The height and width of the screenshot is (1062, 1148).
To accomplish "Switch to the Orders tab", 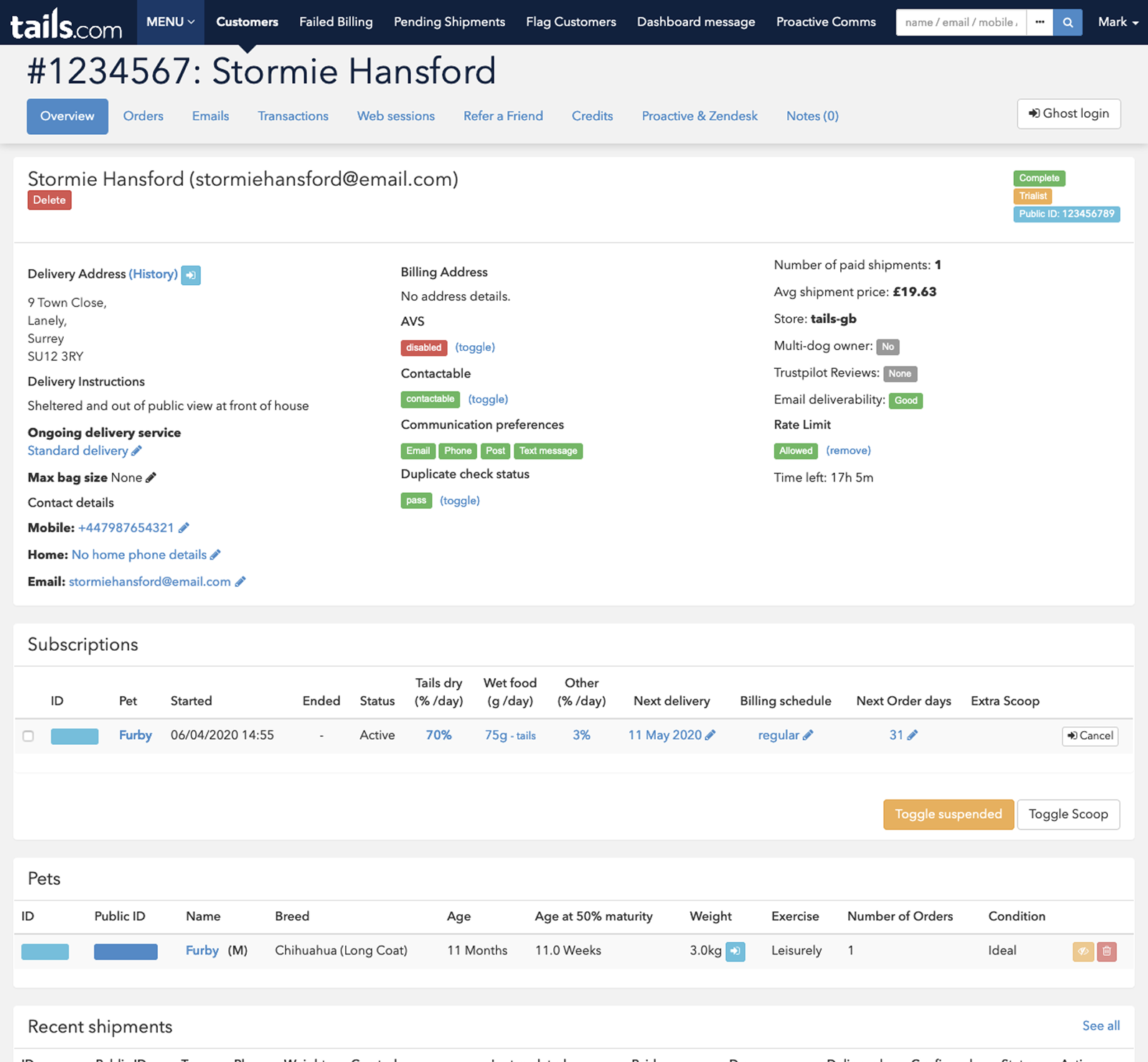I will [x=143, y=116].
